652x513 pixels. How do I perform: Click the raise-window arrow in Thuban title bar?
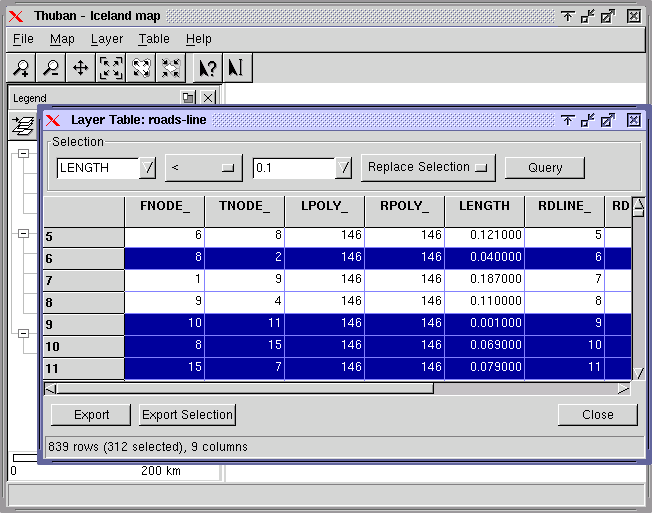[567, 16]
